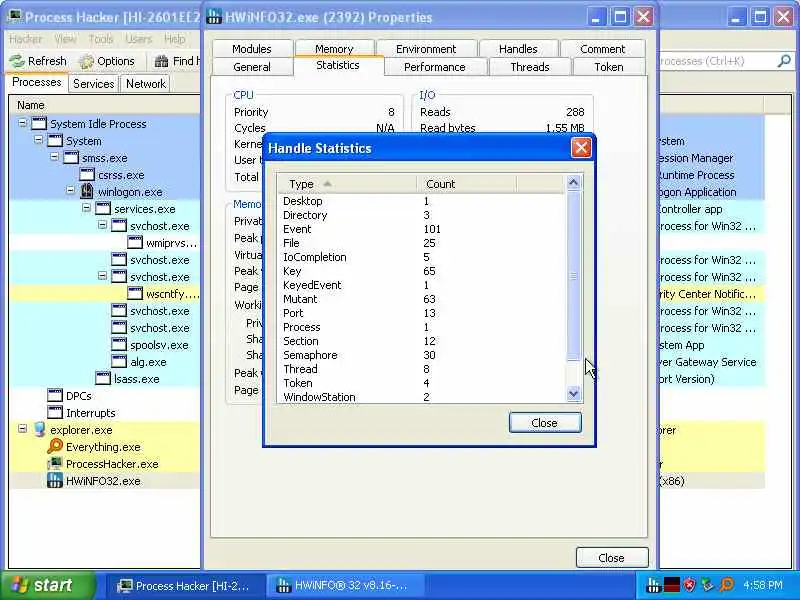The height and width of the screenshot is (600, 800).
Task: Open Process Hacker taskbar button
Action: (x=185, y=586)
